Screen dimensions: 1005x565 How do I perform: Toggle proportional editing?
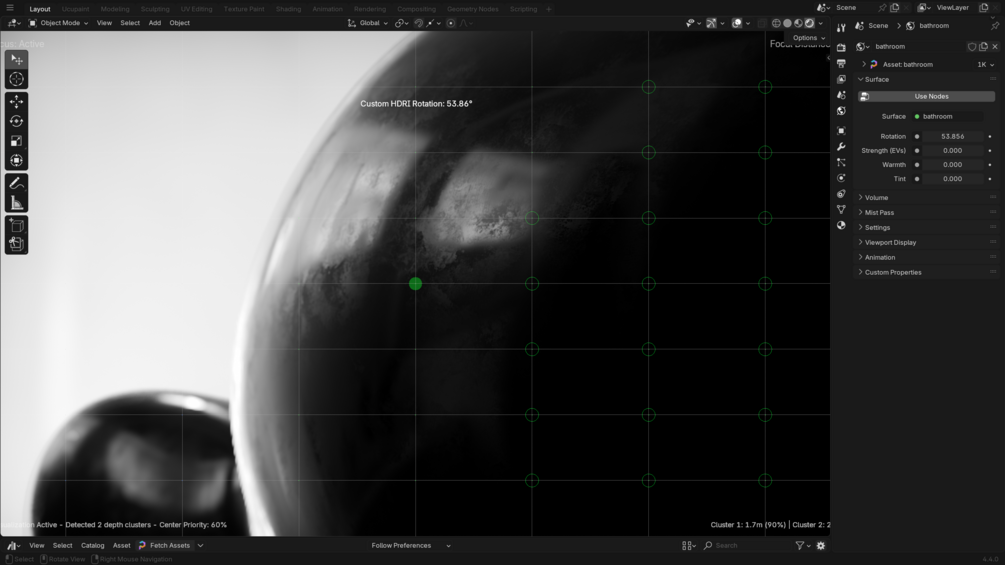[x=451, y=23]
